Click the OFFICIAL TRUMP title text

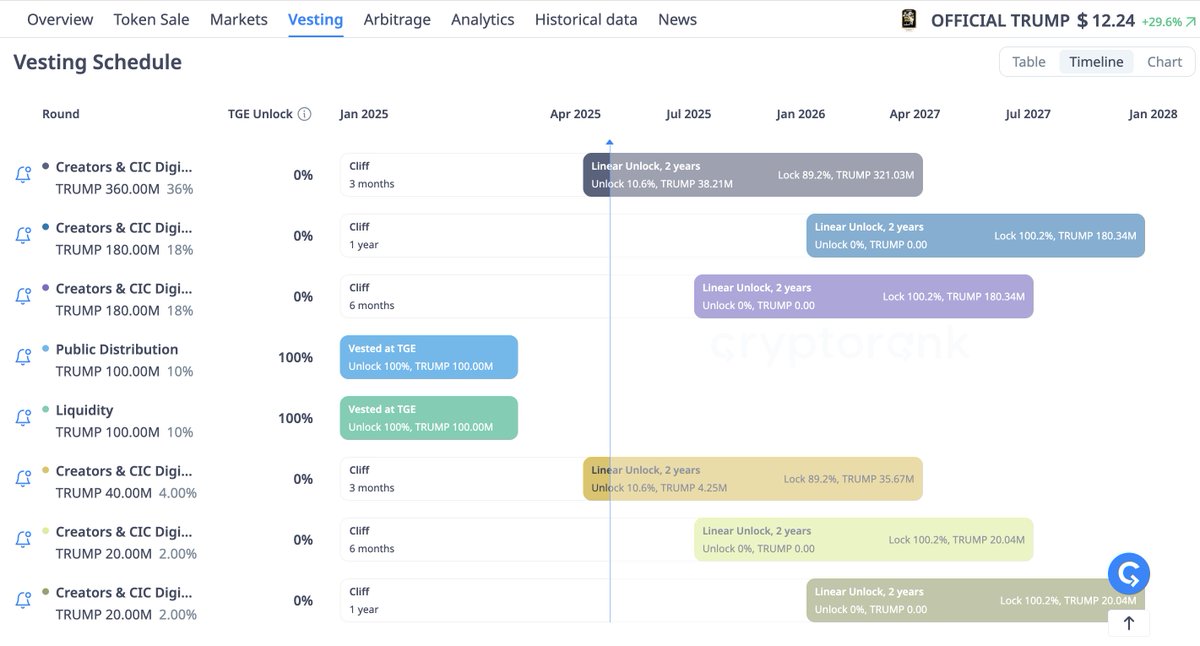point(999,20)
